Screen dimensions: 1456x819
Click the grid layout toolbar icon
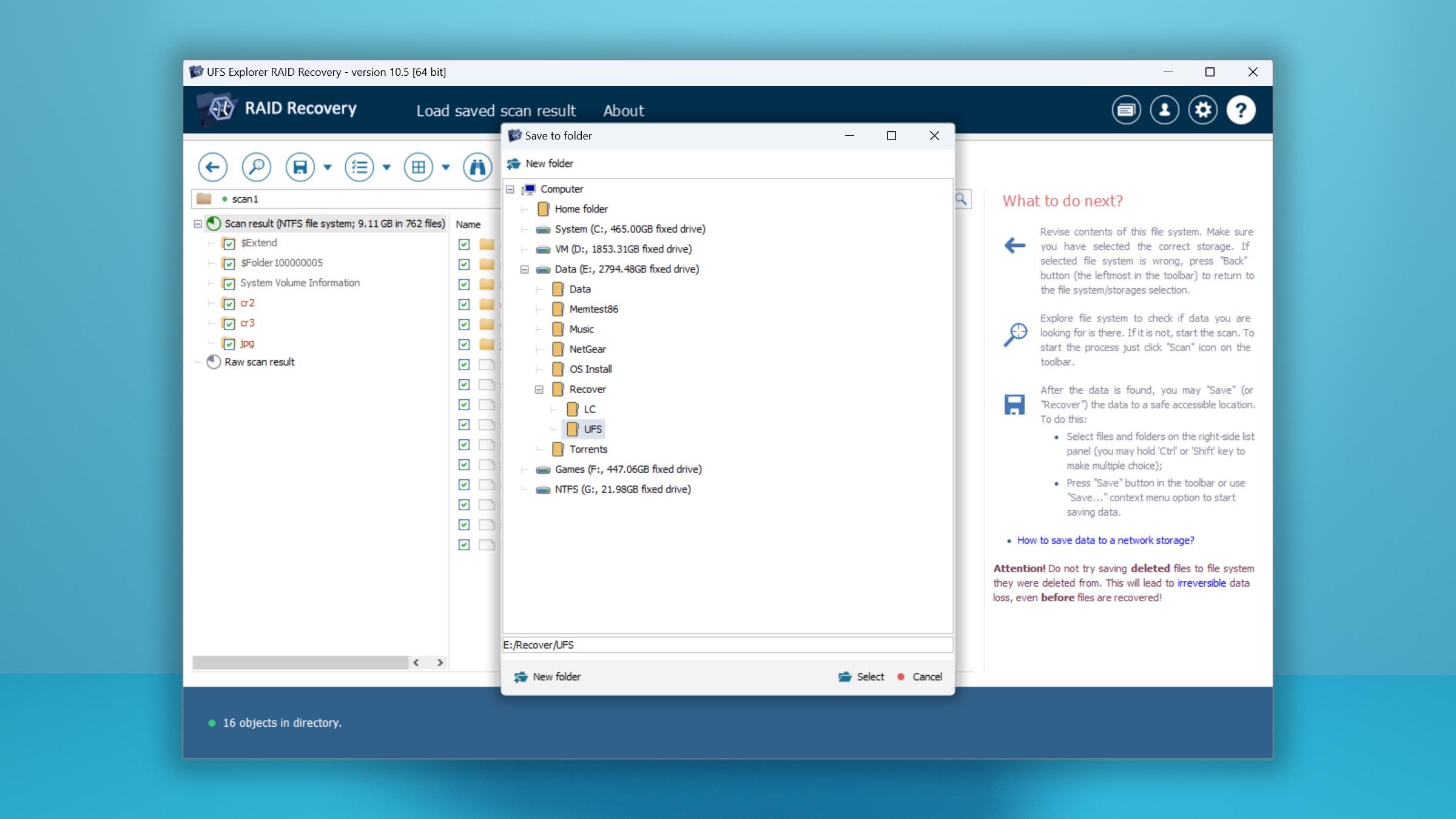(x=419, y=167)
